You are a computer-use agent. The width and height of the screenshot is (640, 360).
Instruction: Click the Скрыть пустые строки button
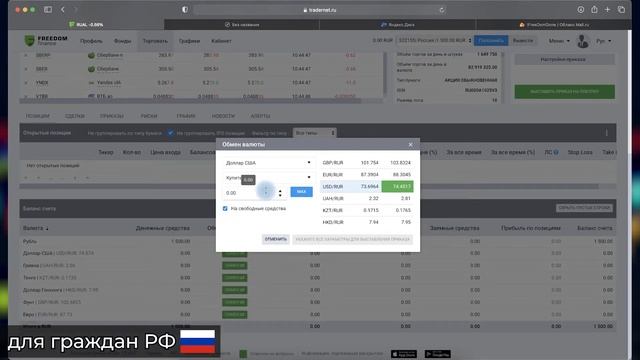tap(584, 208)
